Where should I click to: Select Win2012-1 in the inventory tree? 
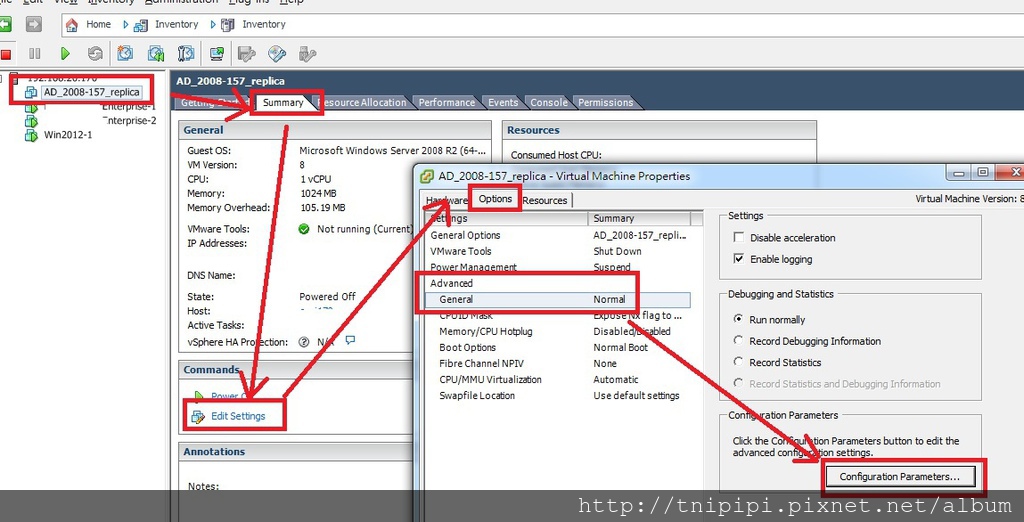68,136
